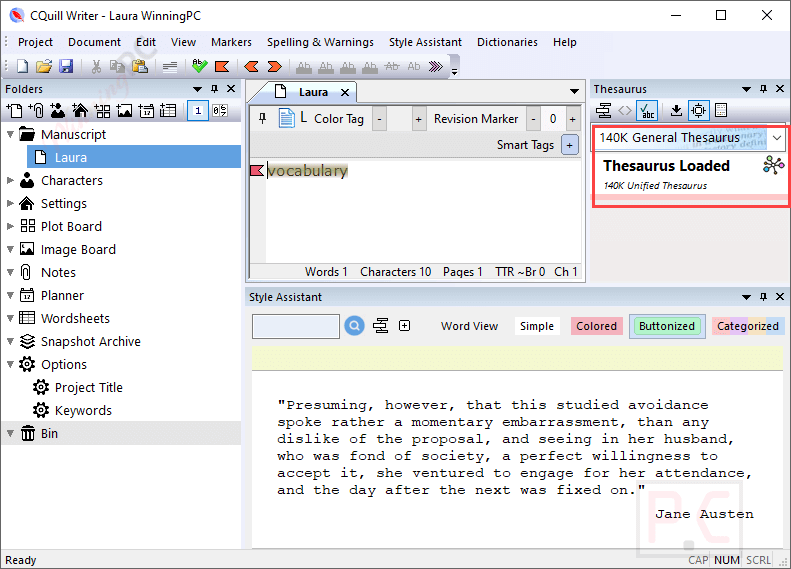Viewport: 791px width, 569px height.
Task: Click the Thesaurus list layout icon
Action: (x=721, y=110)
